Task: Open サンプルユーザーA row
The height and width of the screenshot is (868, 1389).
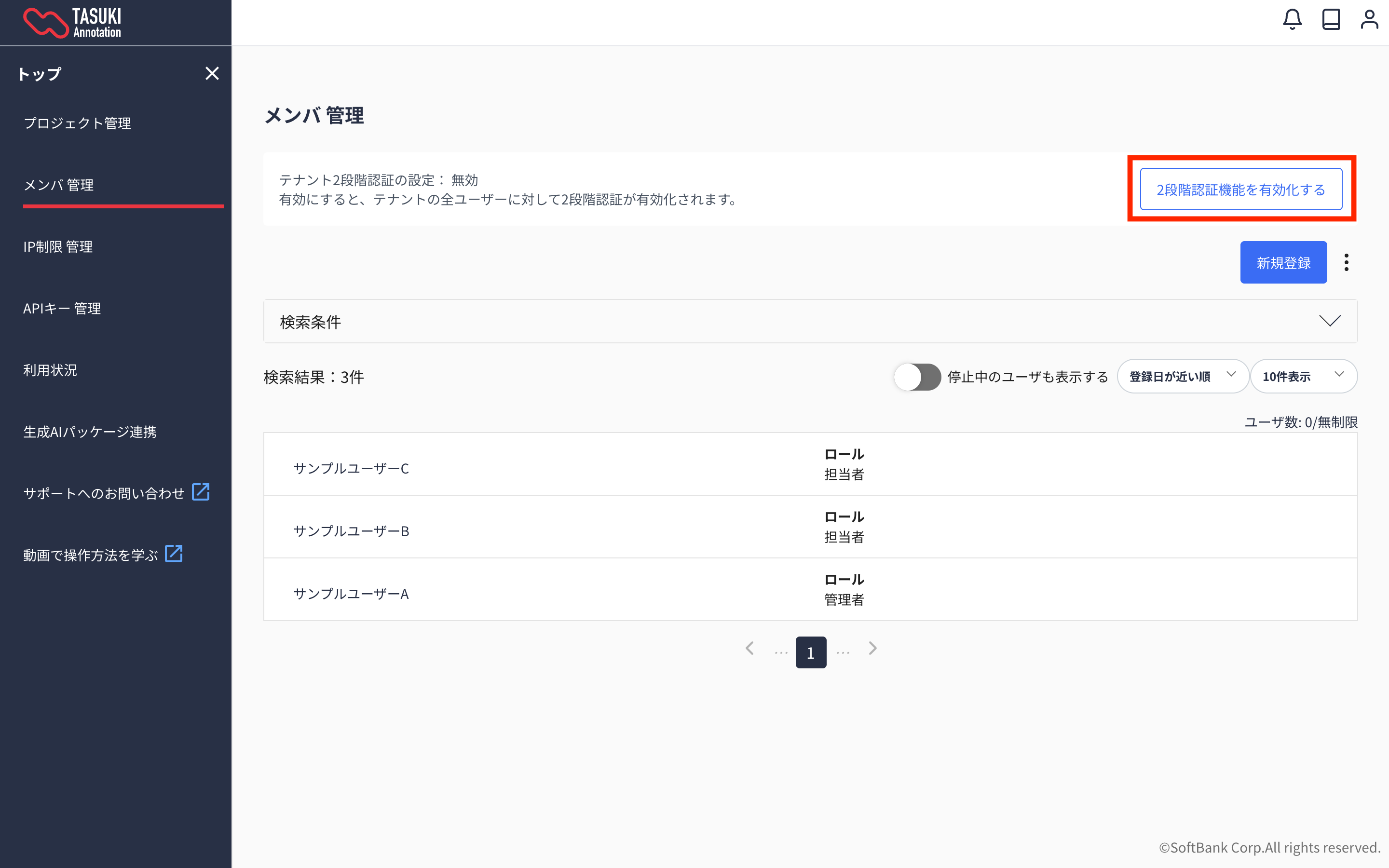Action: click(351, 594)
